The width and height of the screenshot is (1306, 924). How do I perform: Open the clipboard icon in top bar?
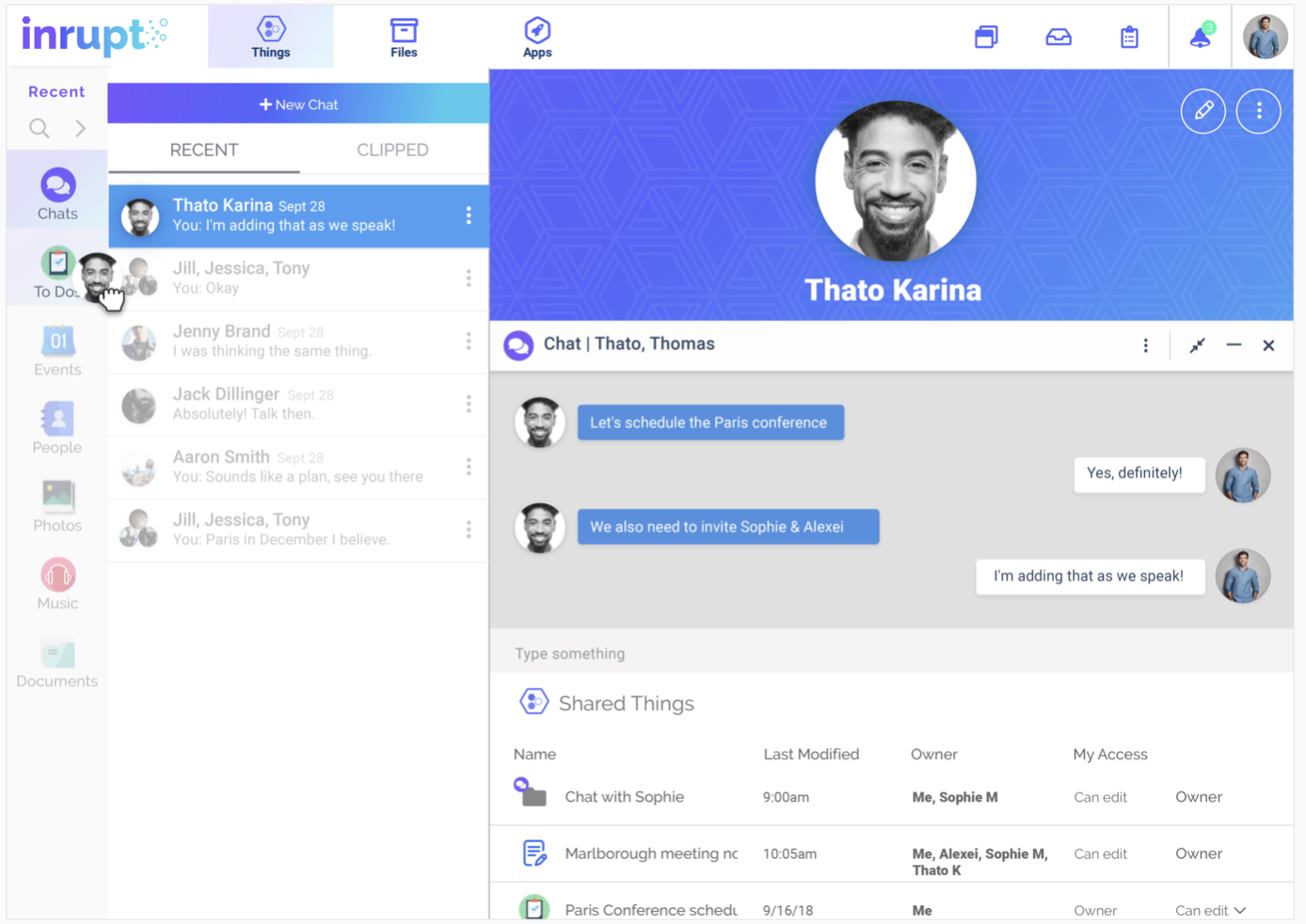(x=1129, y=37)
